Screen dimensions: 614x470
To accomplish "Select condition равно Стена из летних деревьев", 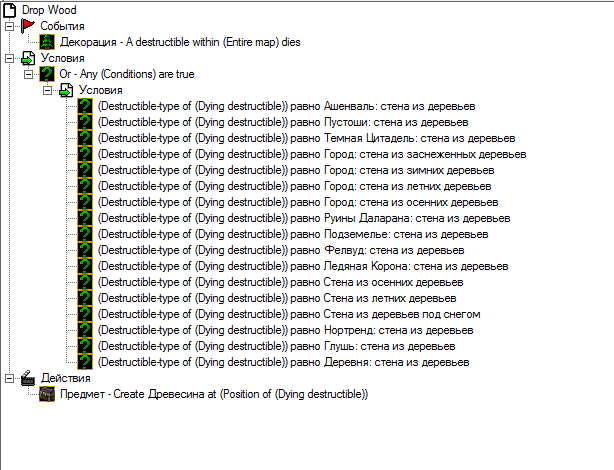I will click(277, 298).
